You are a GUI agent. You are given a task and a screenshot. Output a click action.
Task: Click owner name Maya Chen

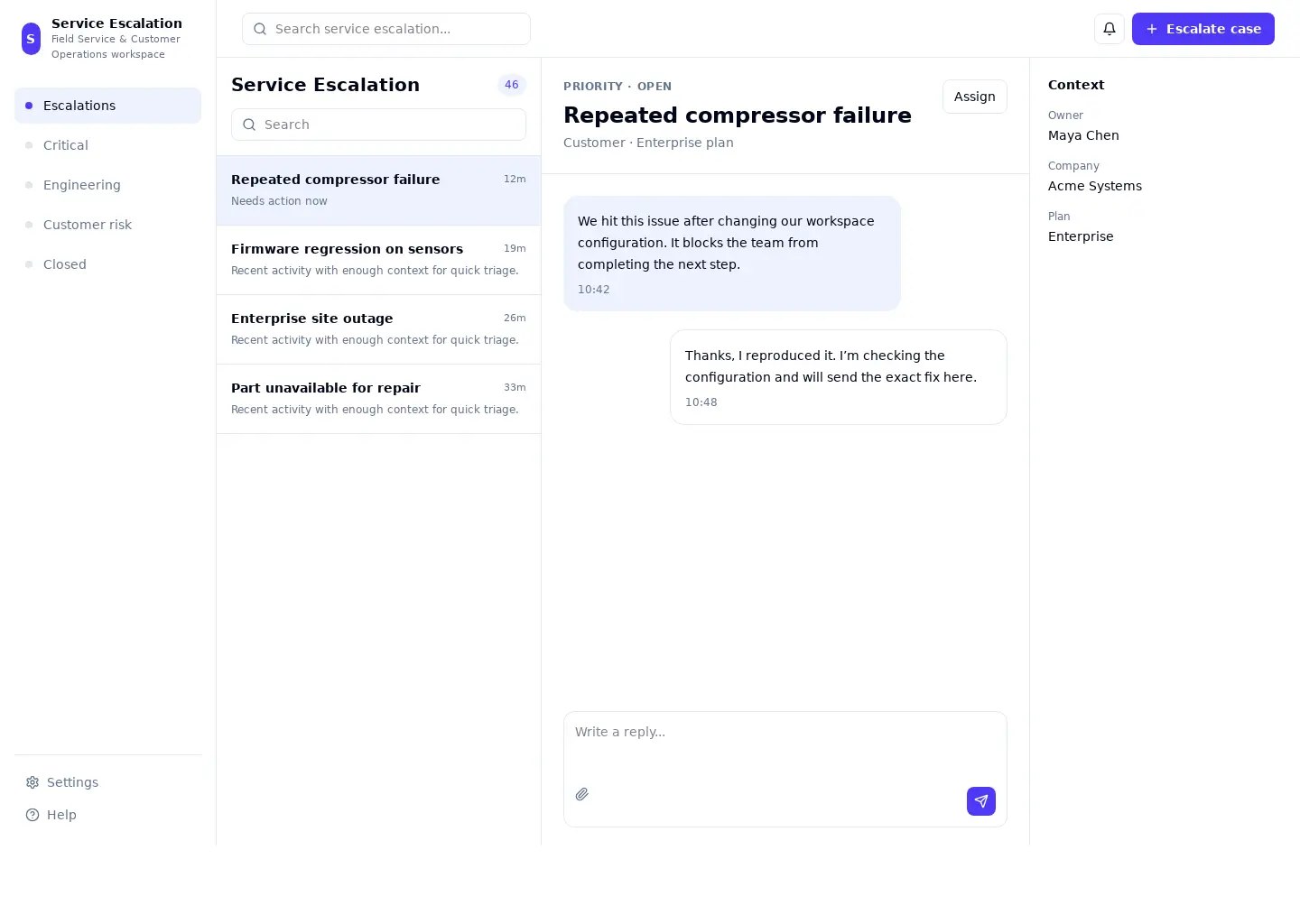tap(1083, 135)
